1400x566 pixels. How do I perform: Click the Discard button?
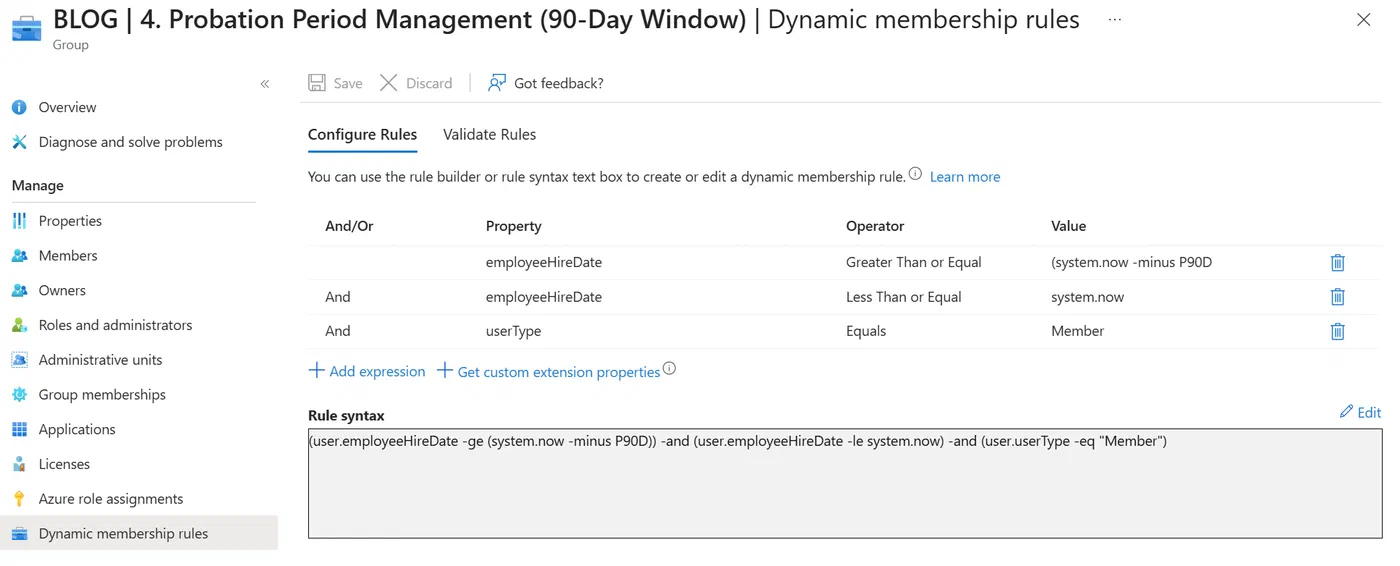point(416,83)
